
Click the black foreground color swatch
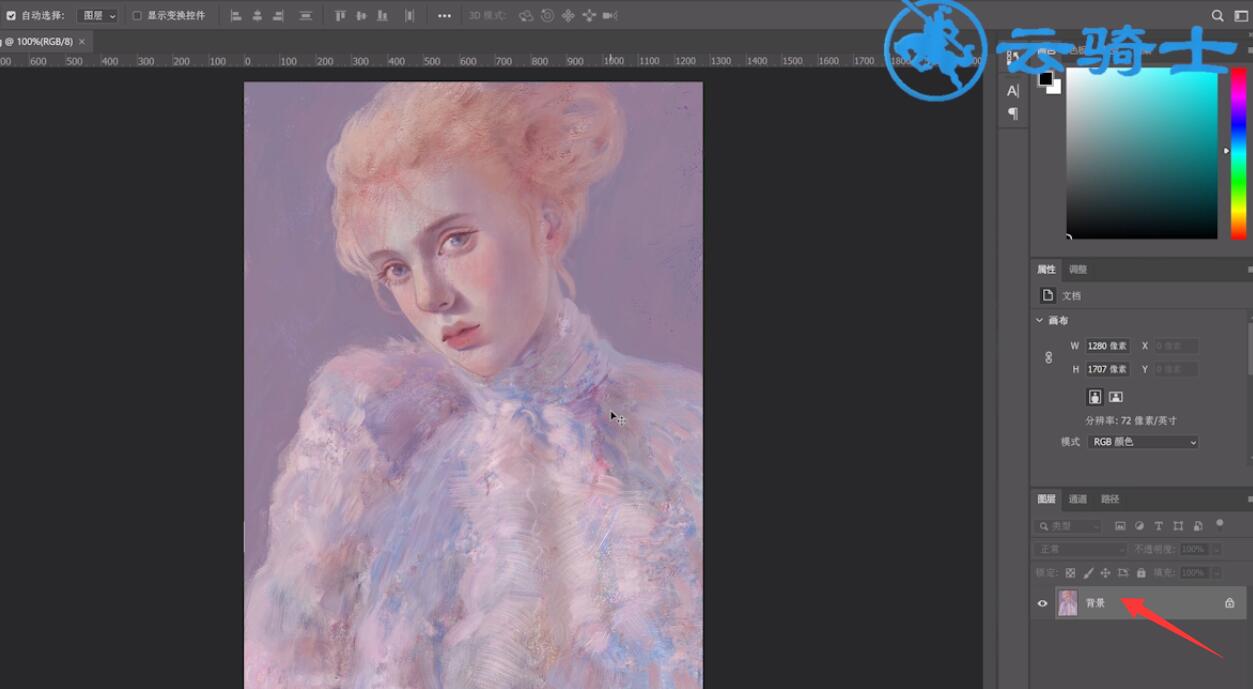[x=1045, y=79]
